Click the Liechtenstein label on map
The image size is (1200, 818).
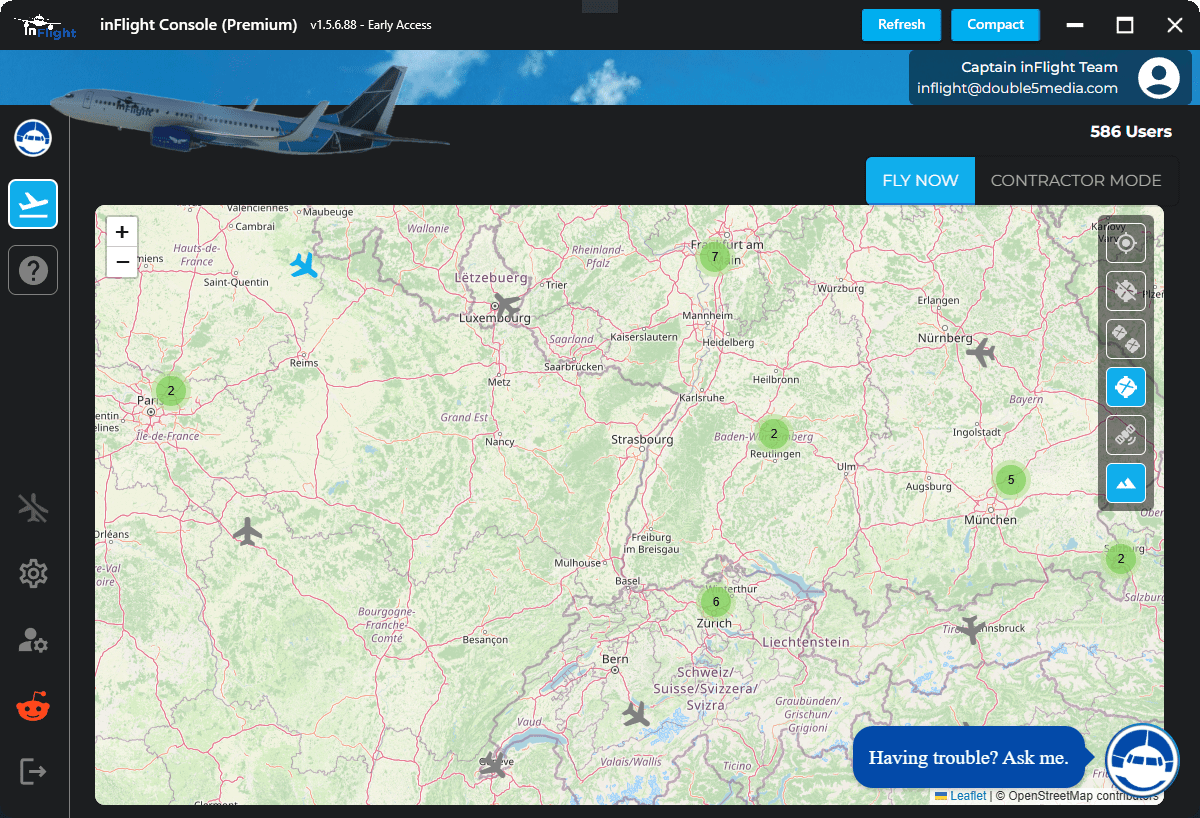(806, 642)
